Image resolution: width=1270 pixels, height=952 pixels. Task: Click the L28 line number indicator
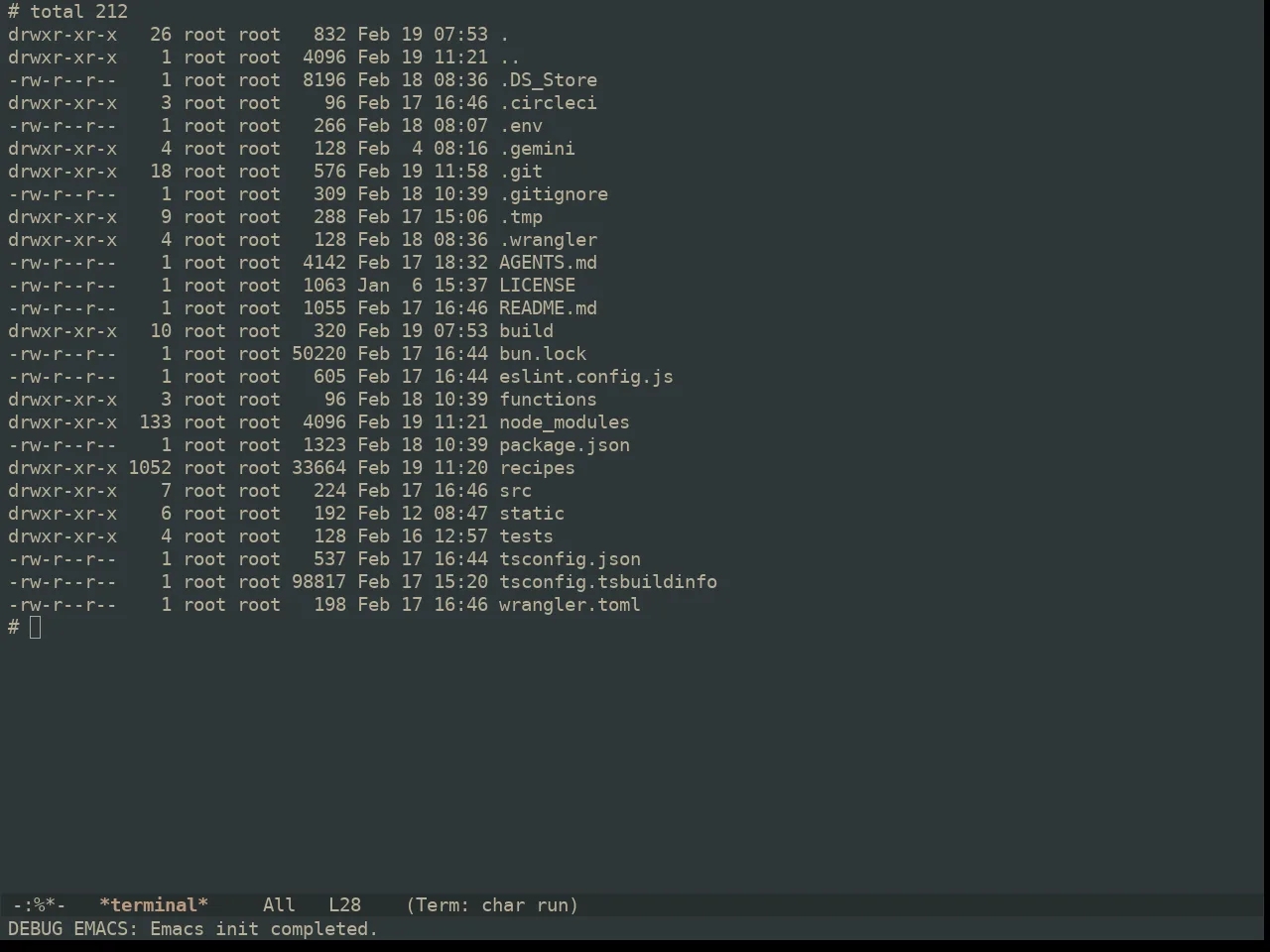click(344, 904)
